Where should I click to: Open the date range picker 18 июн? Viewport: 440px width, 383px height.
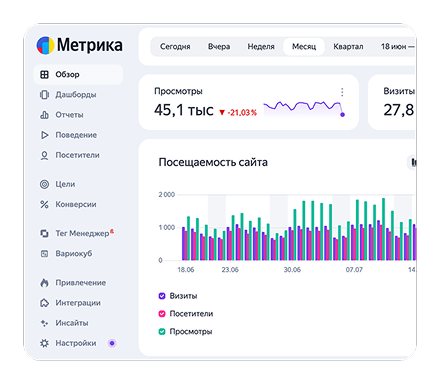[397, 47]
